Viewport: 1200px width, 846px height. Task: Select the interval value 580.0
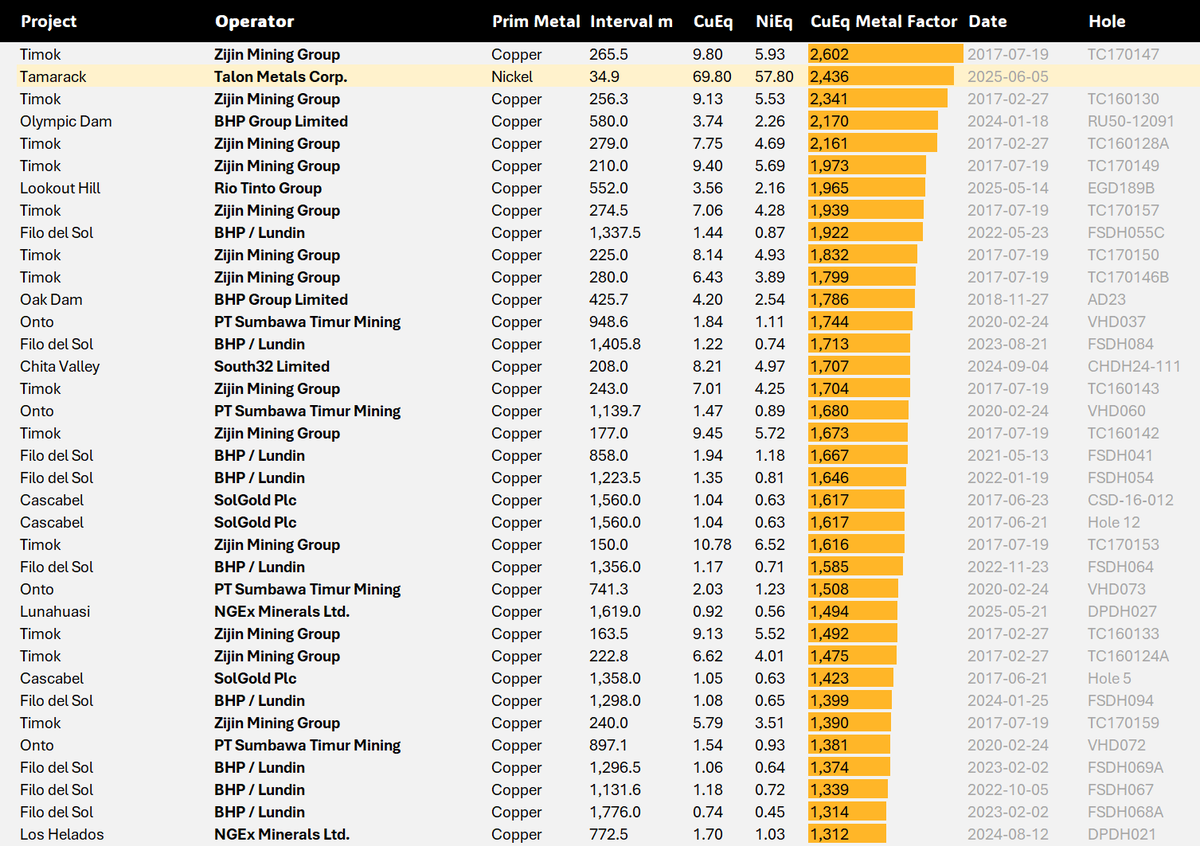[x=609, y=121]
